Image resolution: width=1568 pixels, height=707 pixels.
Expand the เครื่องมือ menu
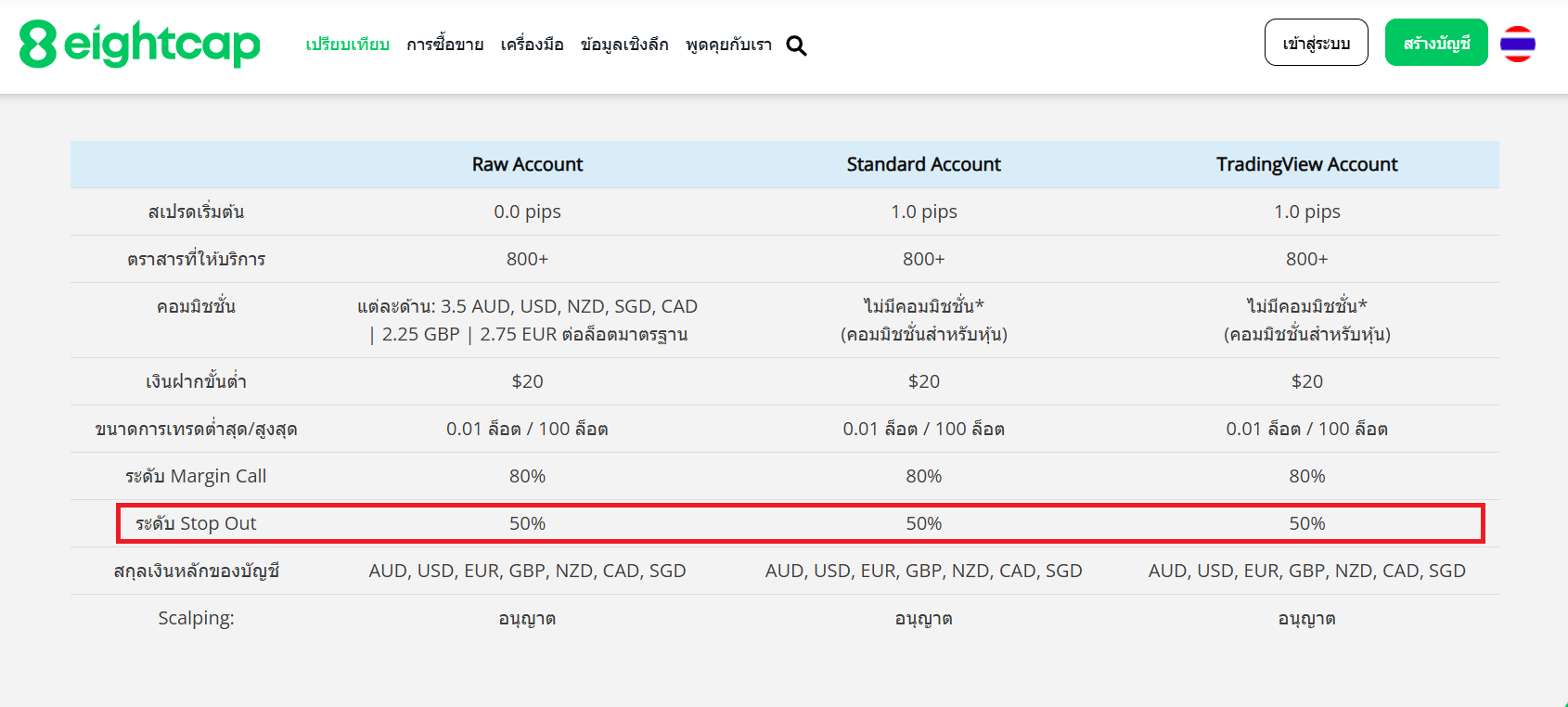[532, 45]
